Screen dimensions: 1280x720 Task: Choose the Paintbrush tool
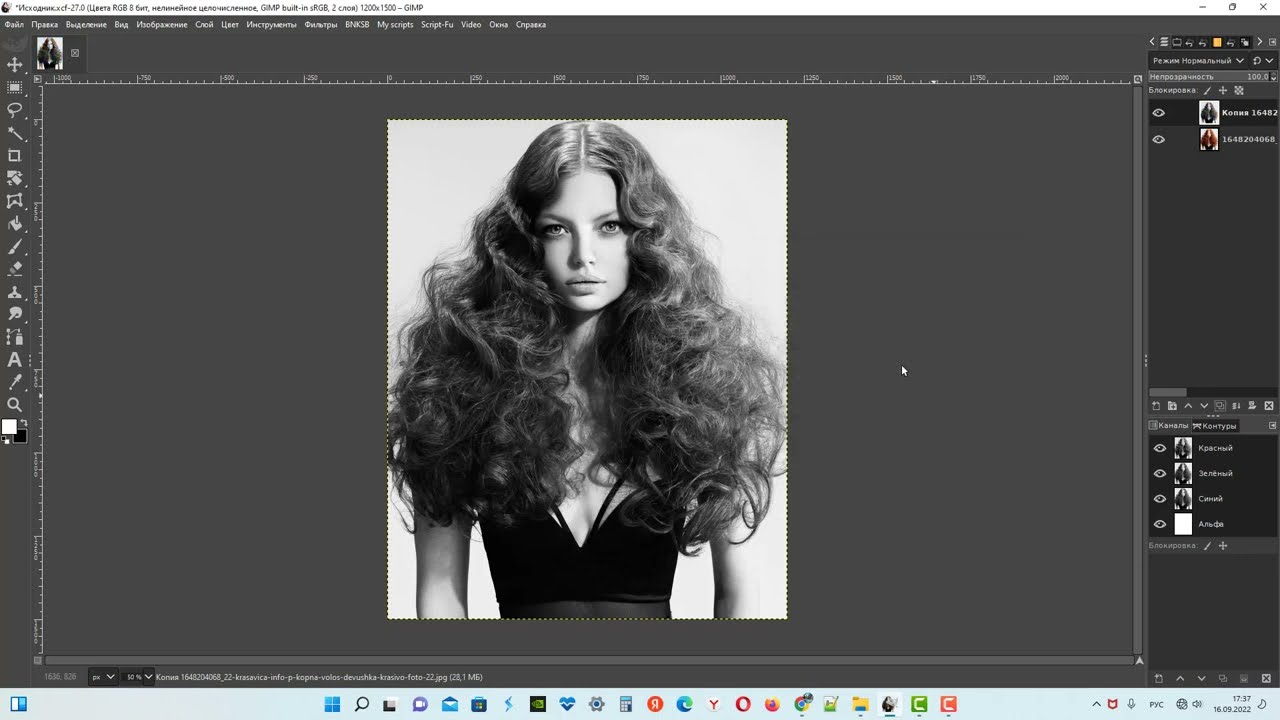tap(15, 247)
